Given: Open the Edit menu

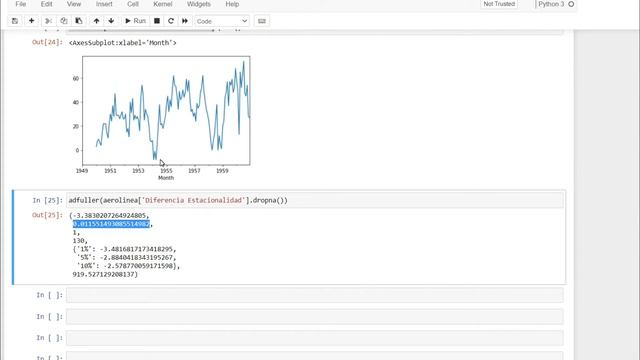Looking at the screenshot, I should [47, 4].
